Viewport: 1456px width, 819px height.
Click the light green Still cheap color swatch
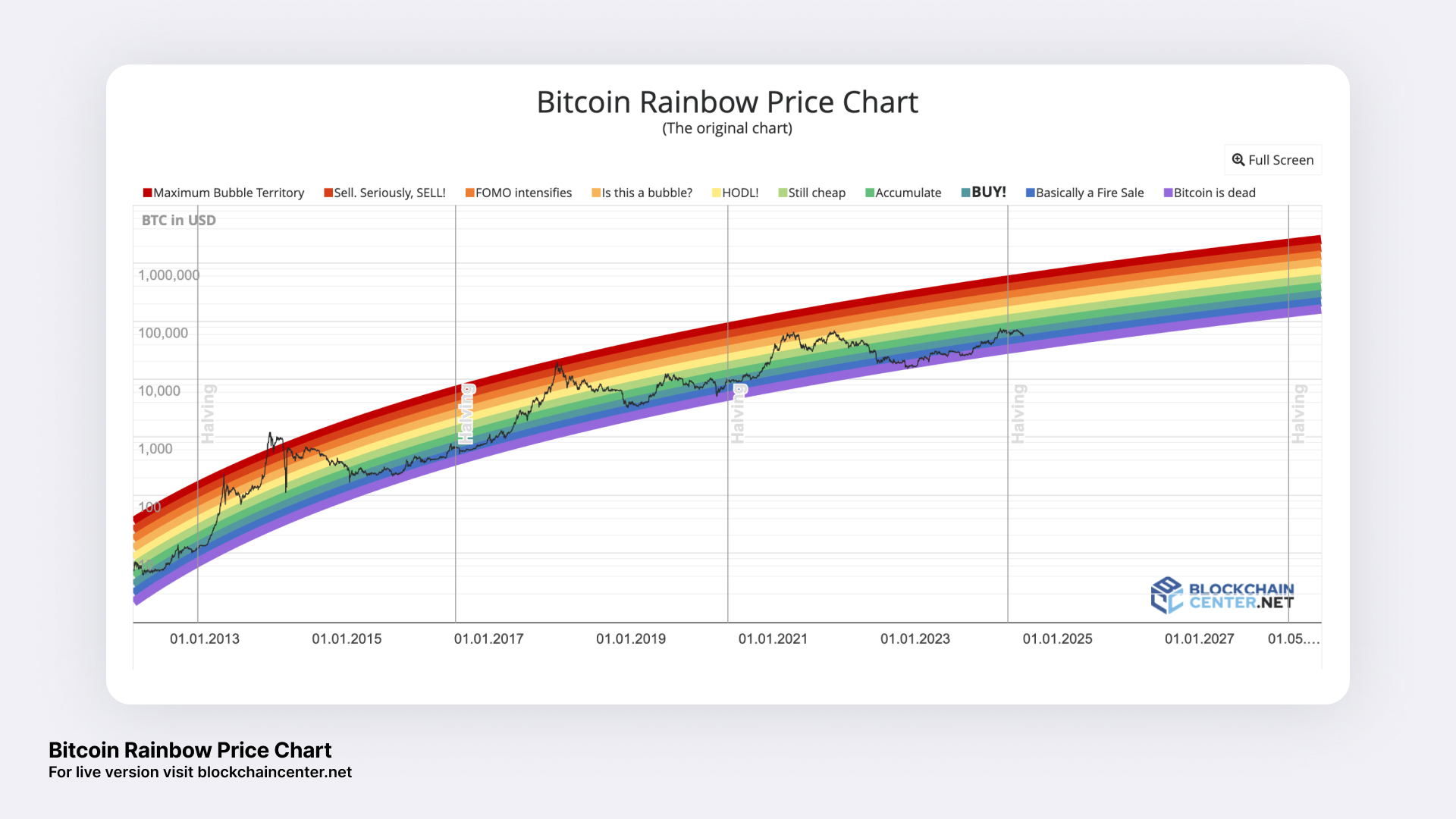(782, 192)
